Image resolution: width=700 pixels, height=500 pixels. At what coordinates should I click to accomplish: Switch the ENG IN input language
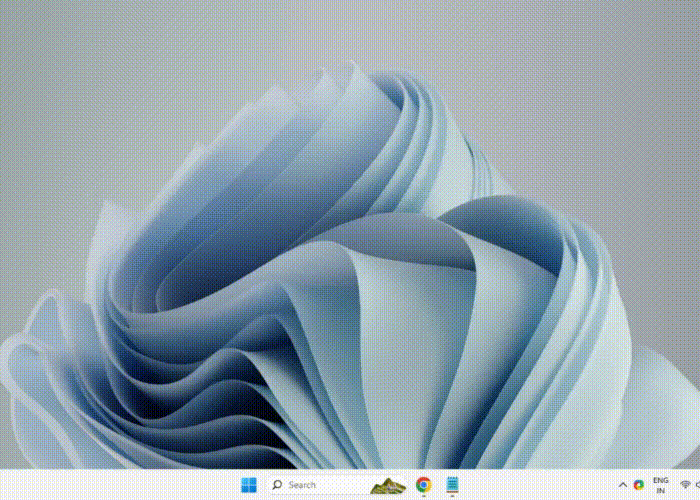coord(661,485)
